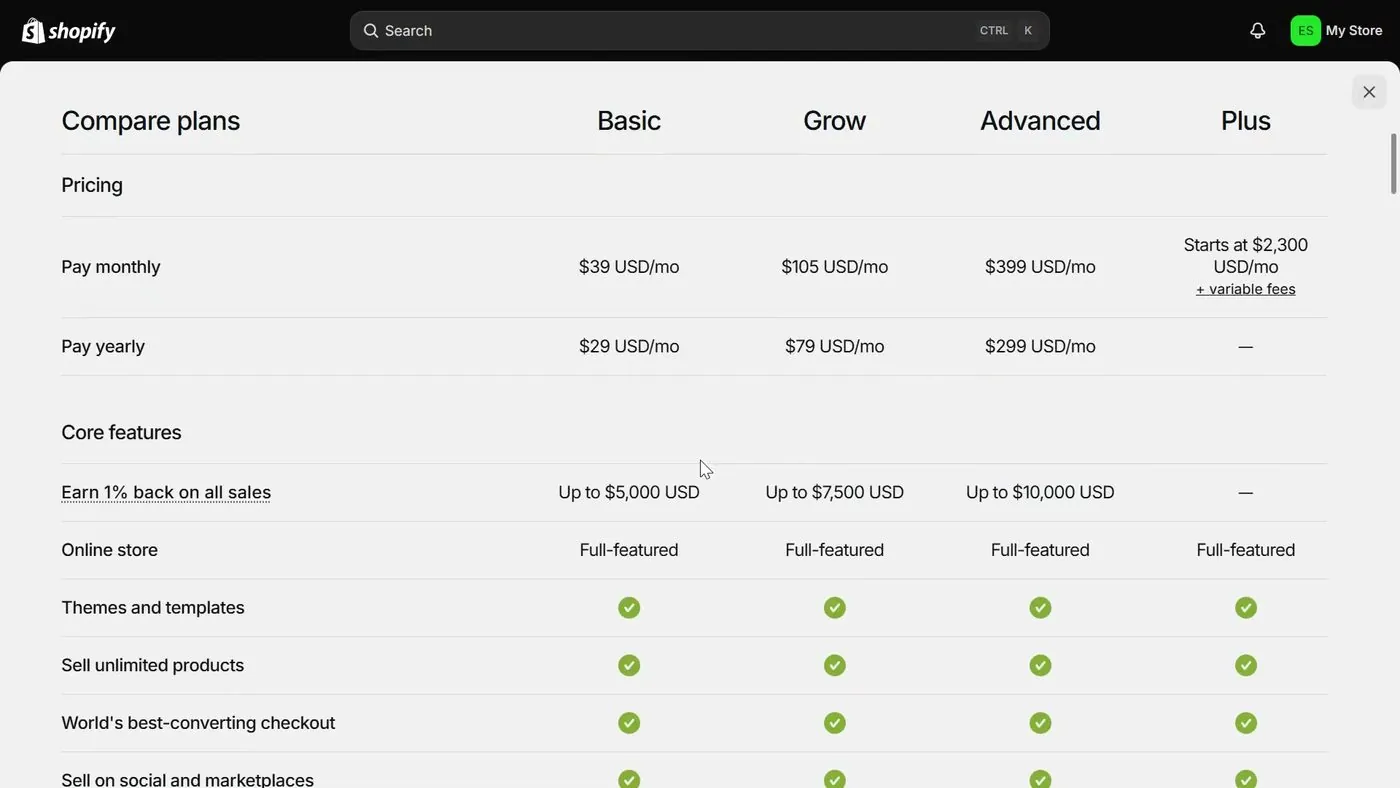1400x788 pixels.
Task: Click Grow checkmark for Sell unlimited products
Action: (835, 666)
